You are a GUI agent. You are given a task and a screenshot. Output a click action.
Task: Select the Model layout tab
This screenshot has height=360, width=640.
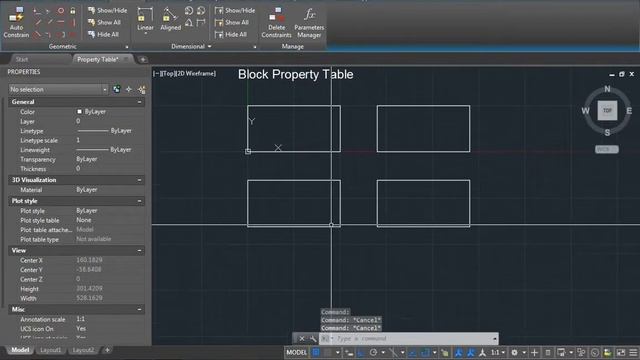(20, 350)
